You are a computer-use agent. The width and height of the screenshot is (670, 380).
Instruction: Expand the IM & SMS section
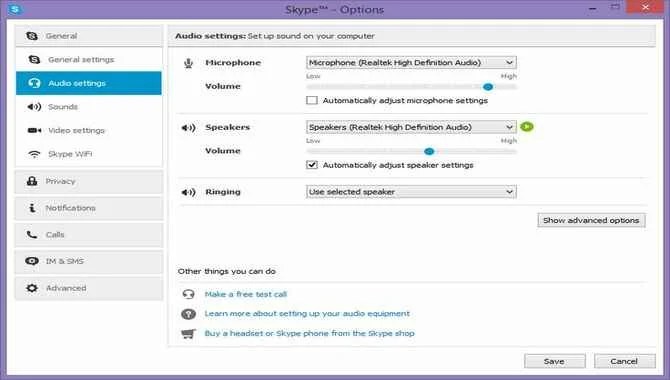pyautogui.click(x=89, y=261)
